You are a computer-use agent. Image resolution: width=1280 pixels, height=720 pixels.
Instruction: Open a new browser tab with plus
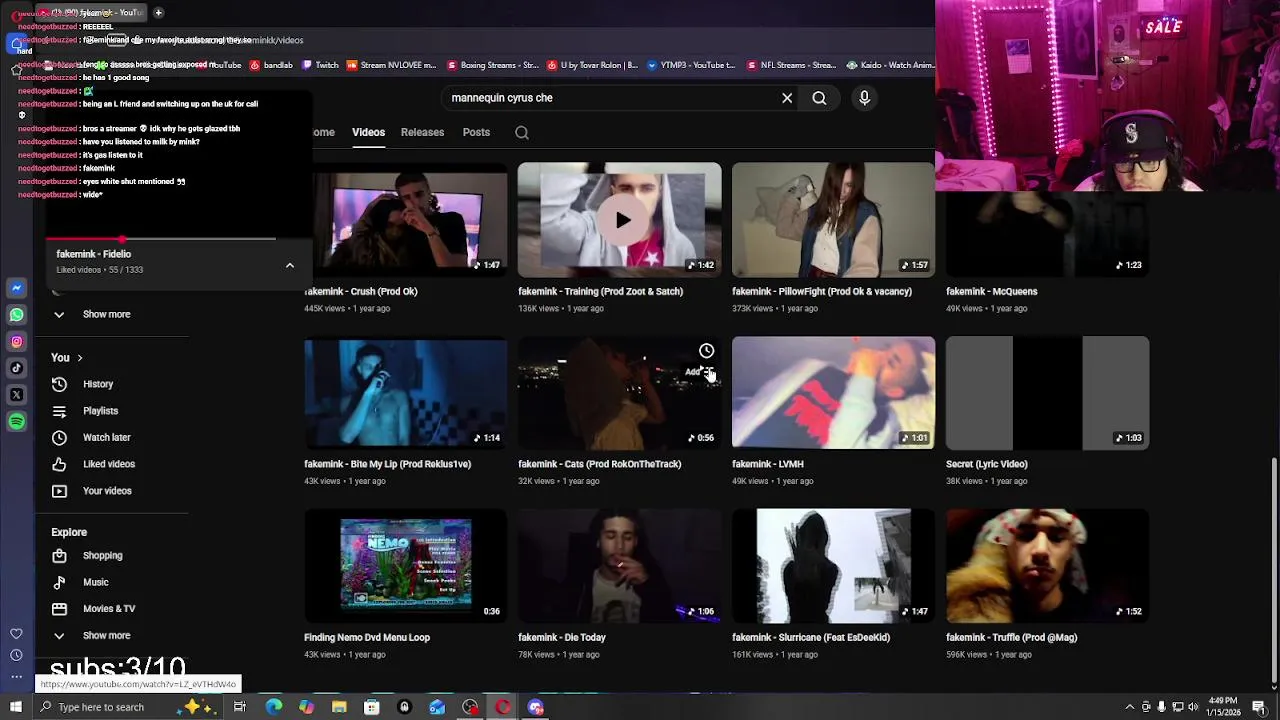pos(158,13)
